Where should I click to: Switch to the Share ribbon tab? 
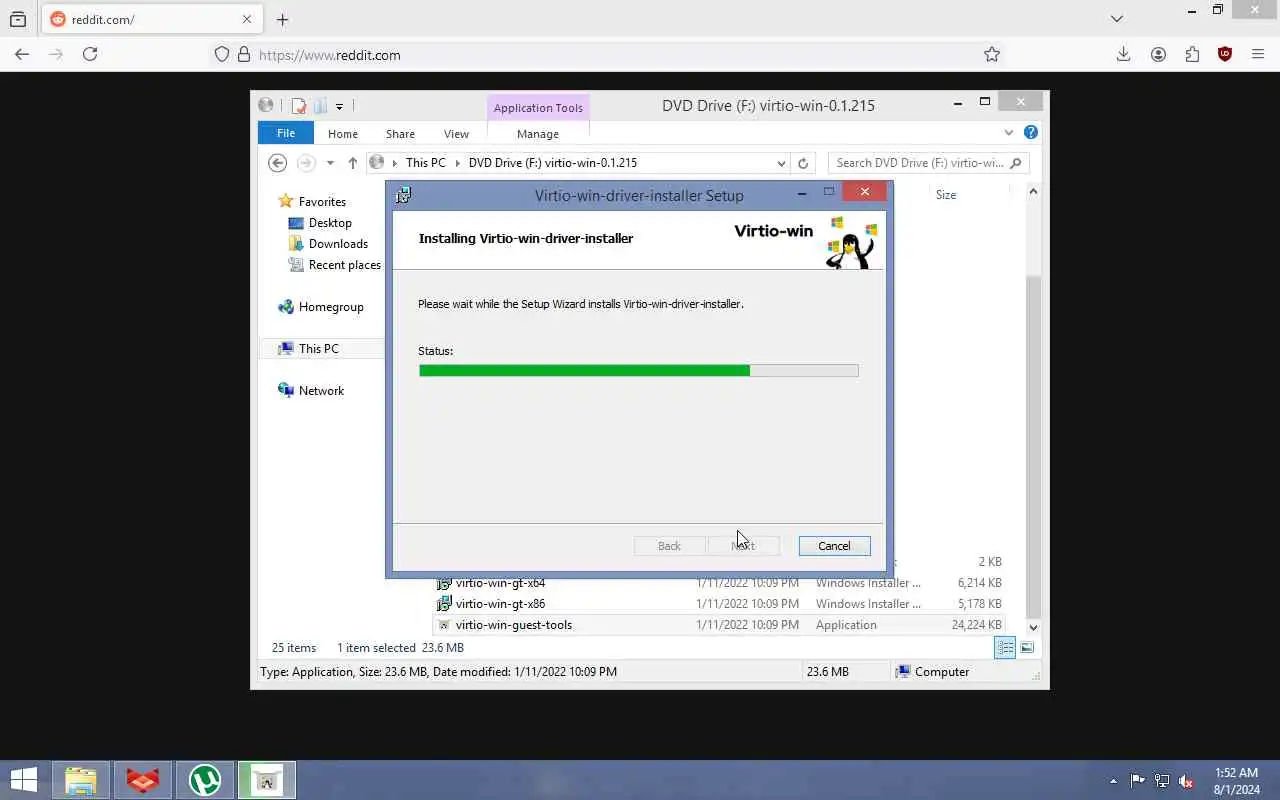point(400,133)
